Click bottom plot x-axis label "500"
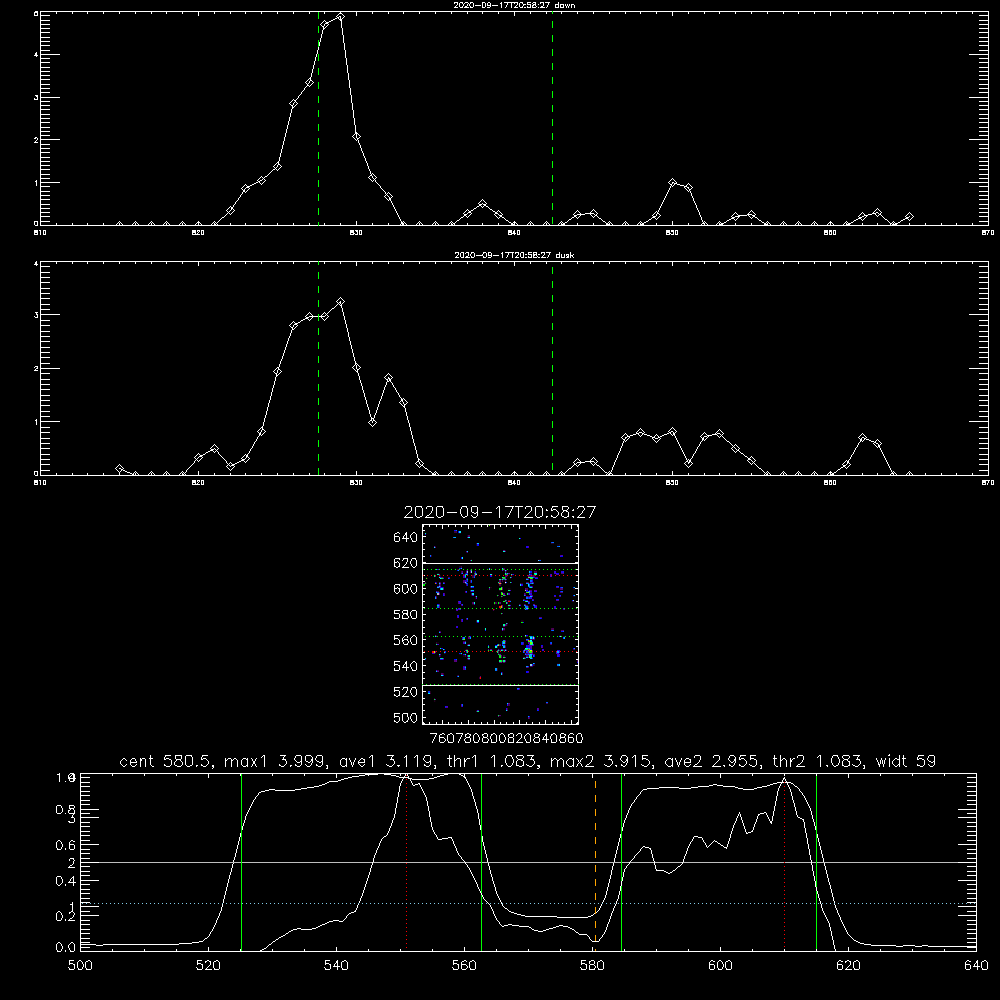The image size is (1000, 1000). click(80, 966)
